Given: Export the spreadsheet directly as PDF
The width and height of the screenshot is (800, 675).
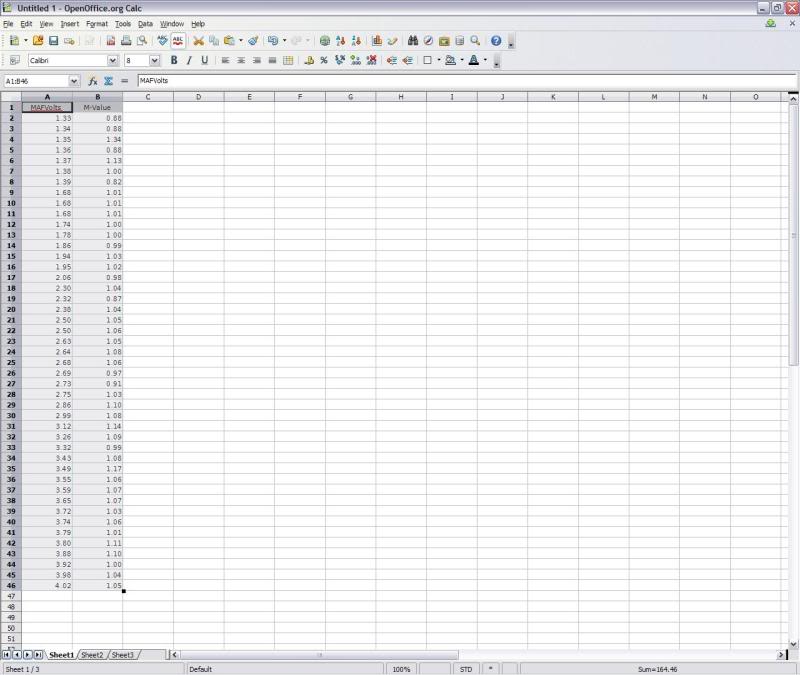Looking at the screenshot, I should point(112,41).
